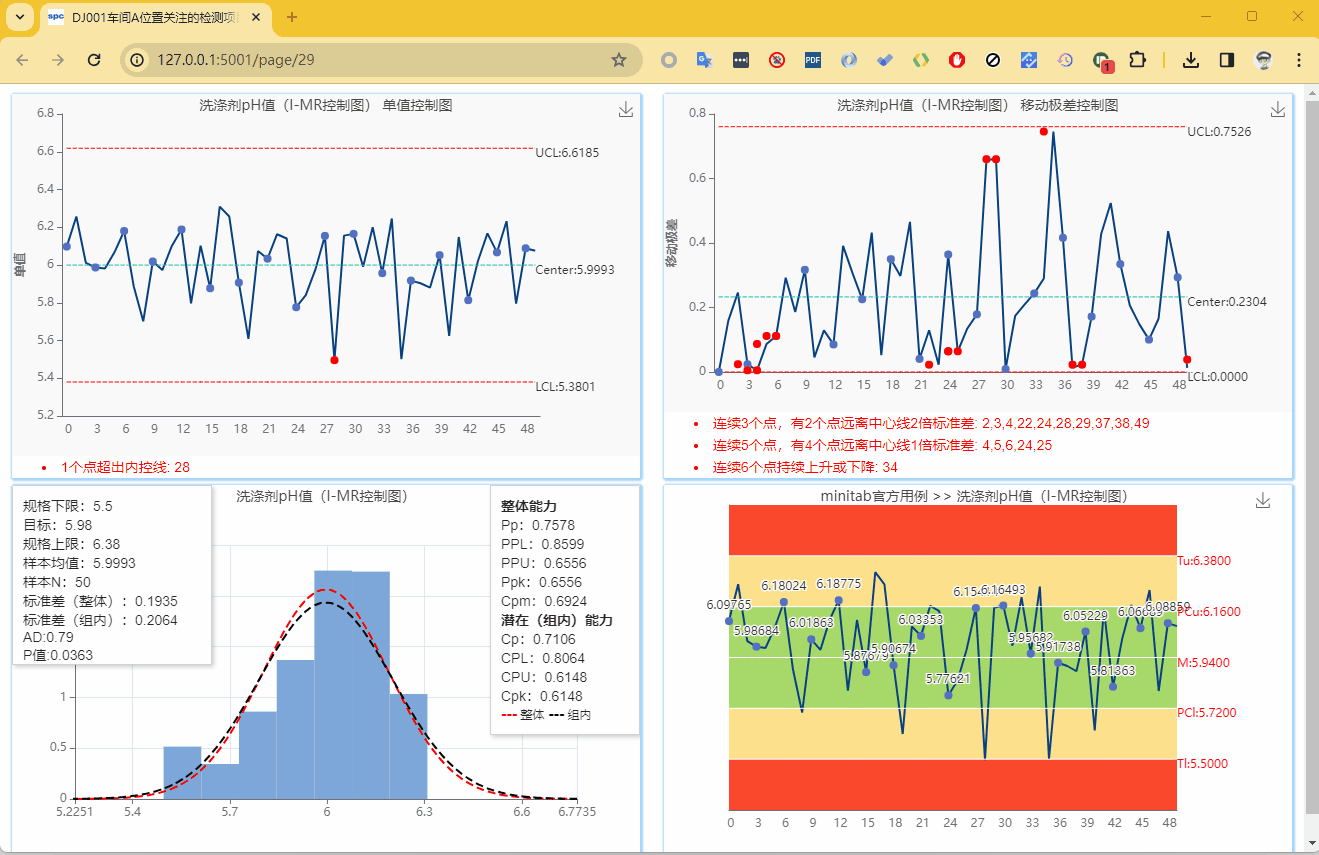Image resolution: width=1319 pixels, height=855 pixels.
Task: Click the Center:0.2304 label
Action: click(x=1227, y=301)
